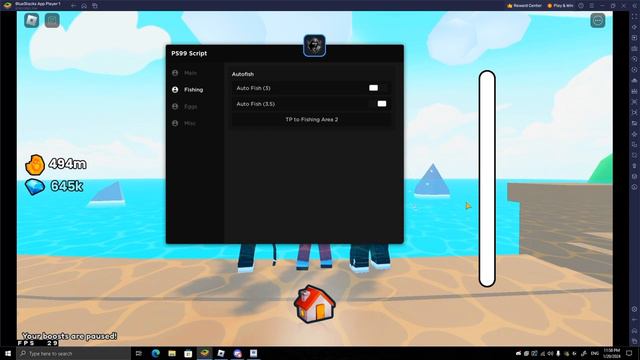Open the Main tab in PS99 Script
This screenshot has height=360, width=640.
pyautogui.click(x=190, y=73)
